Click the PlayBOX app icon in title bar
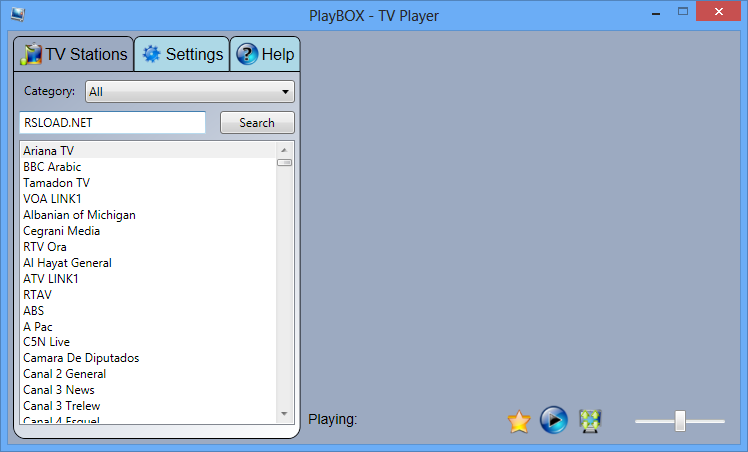 [x=18, y=14]
